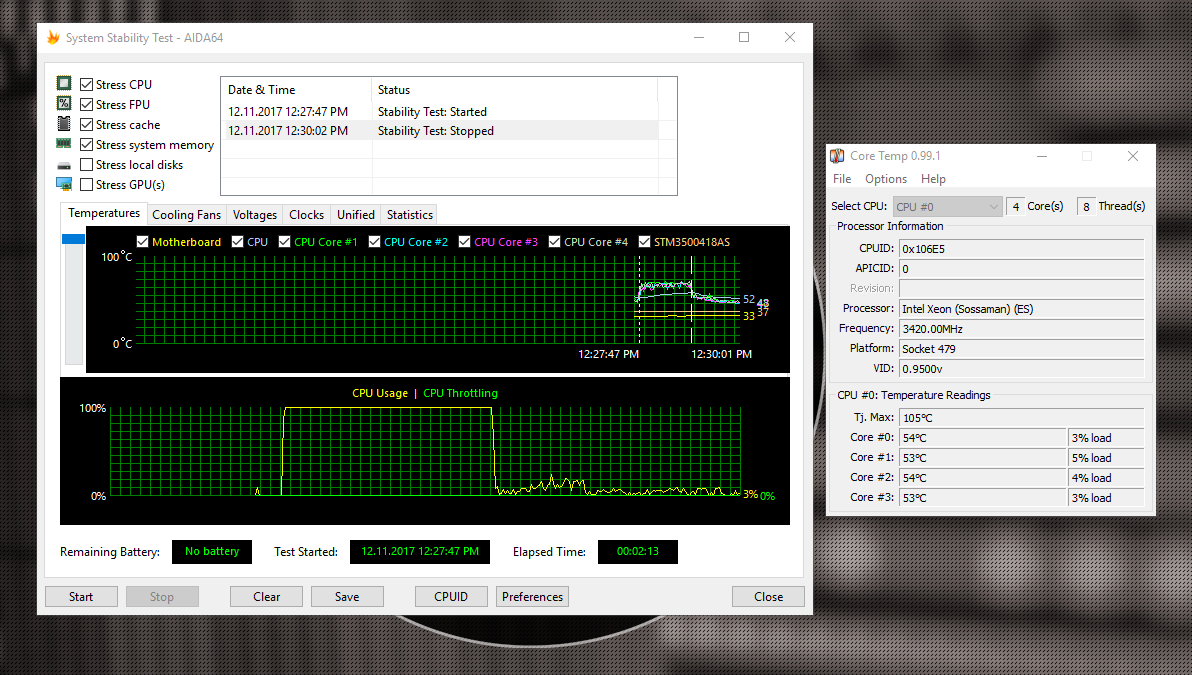Click the Elapsed Time value 00:02:13
The width and height of the screenshot is (1192, 675).
coord(638,552)
